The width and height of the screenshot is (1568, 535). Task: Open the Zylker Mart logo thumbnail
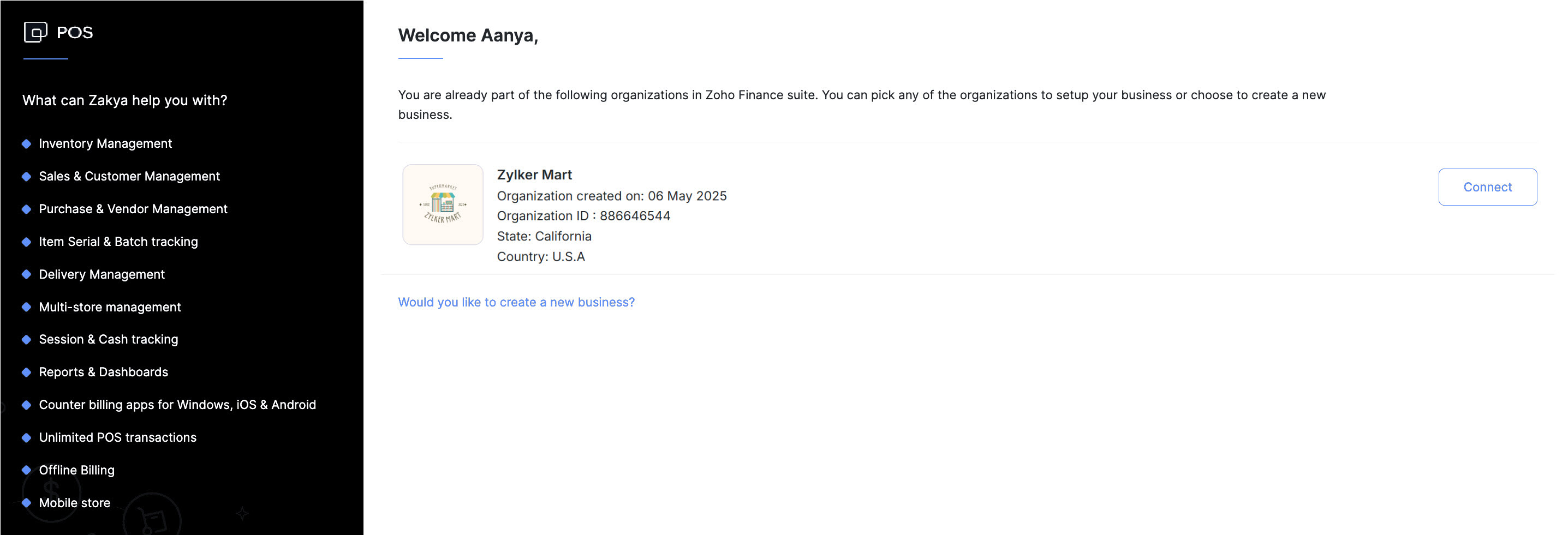(x=443, y=205)
